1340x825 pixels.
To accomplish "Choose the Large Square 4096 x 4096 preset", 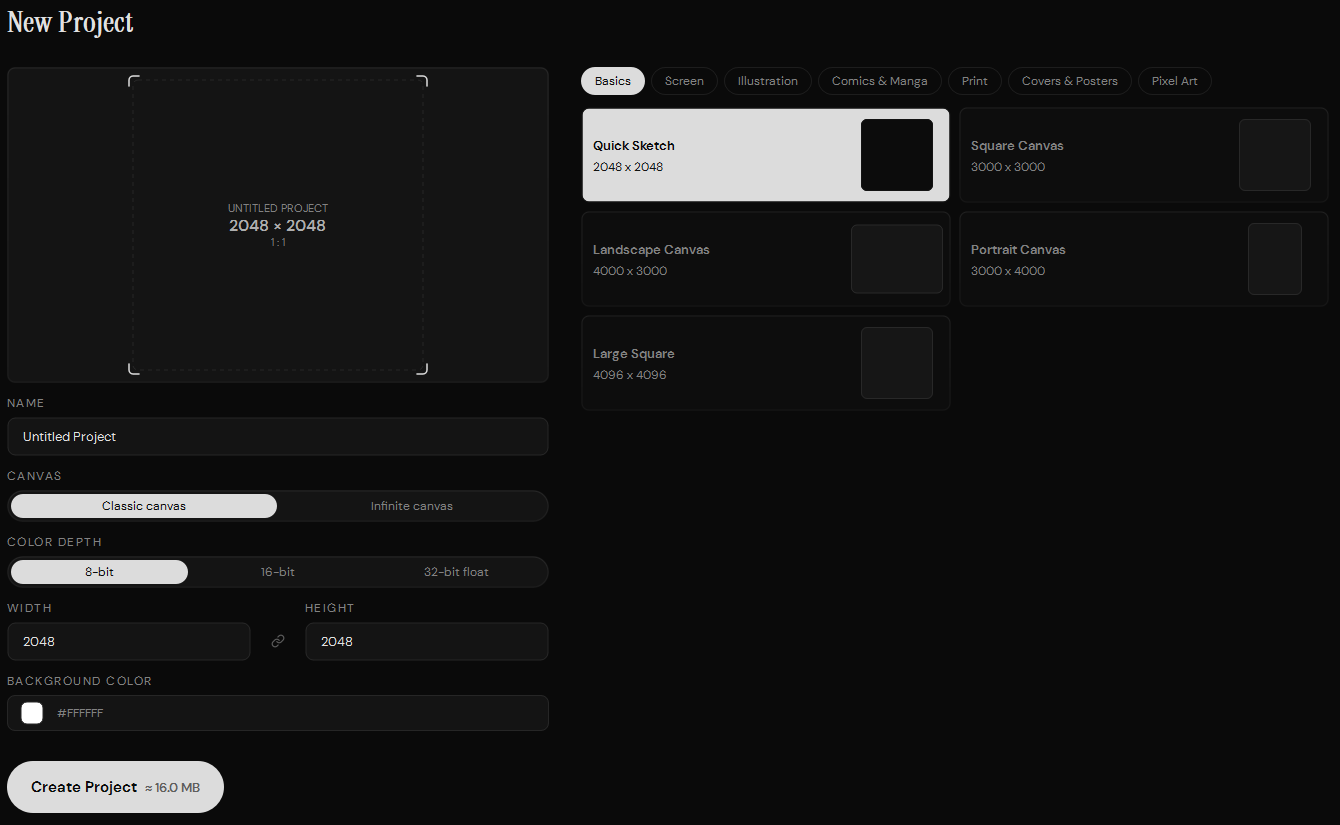I will (x=766, y=363).
